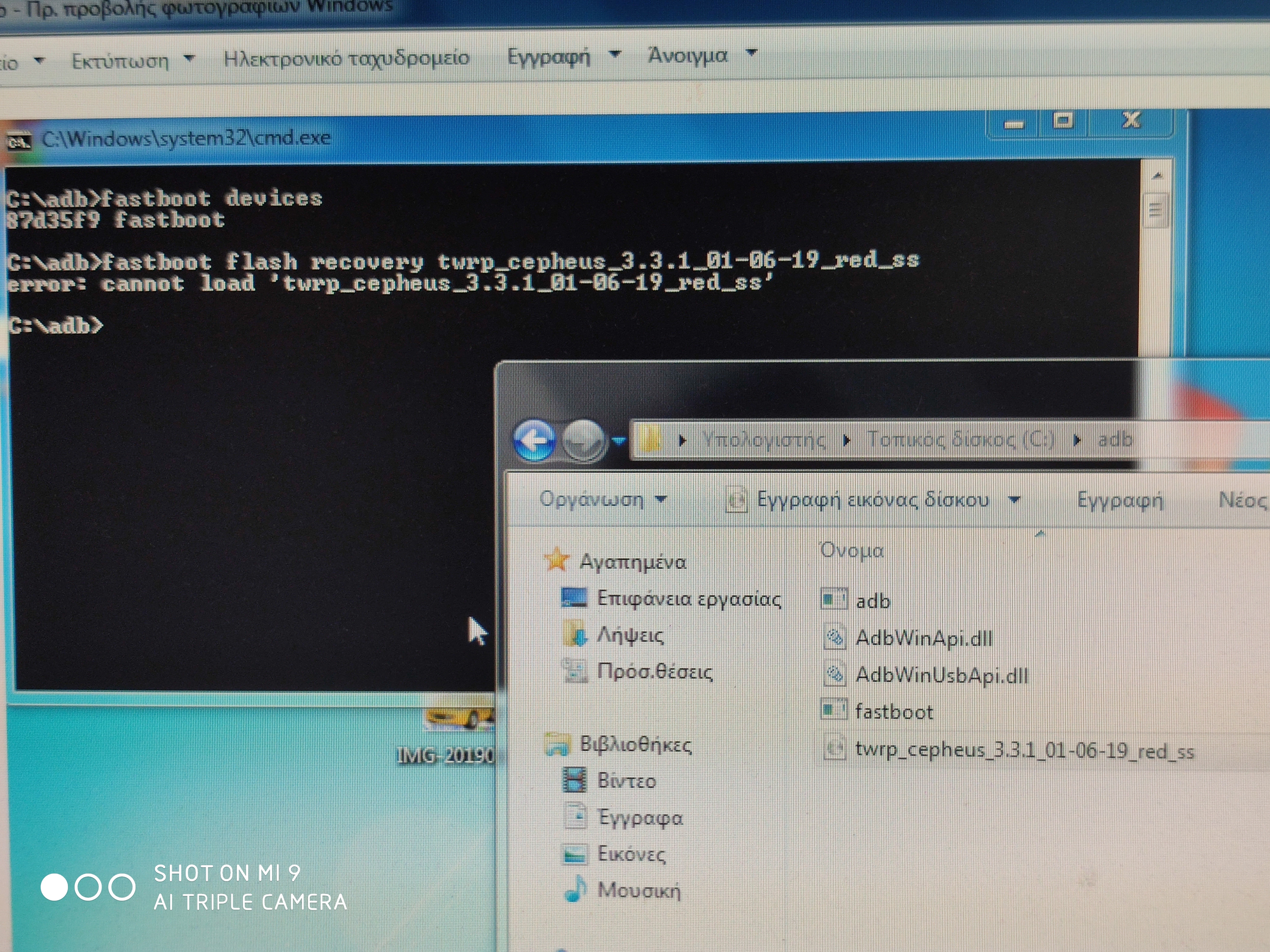Open Λήψεις folder in sidebar
The width and height of the screenshot is (1270, 952).
pos(629,635)
